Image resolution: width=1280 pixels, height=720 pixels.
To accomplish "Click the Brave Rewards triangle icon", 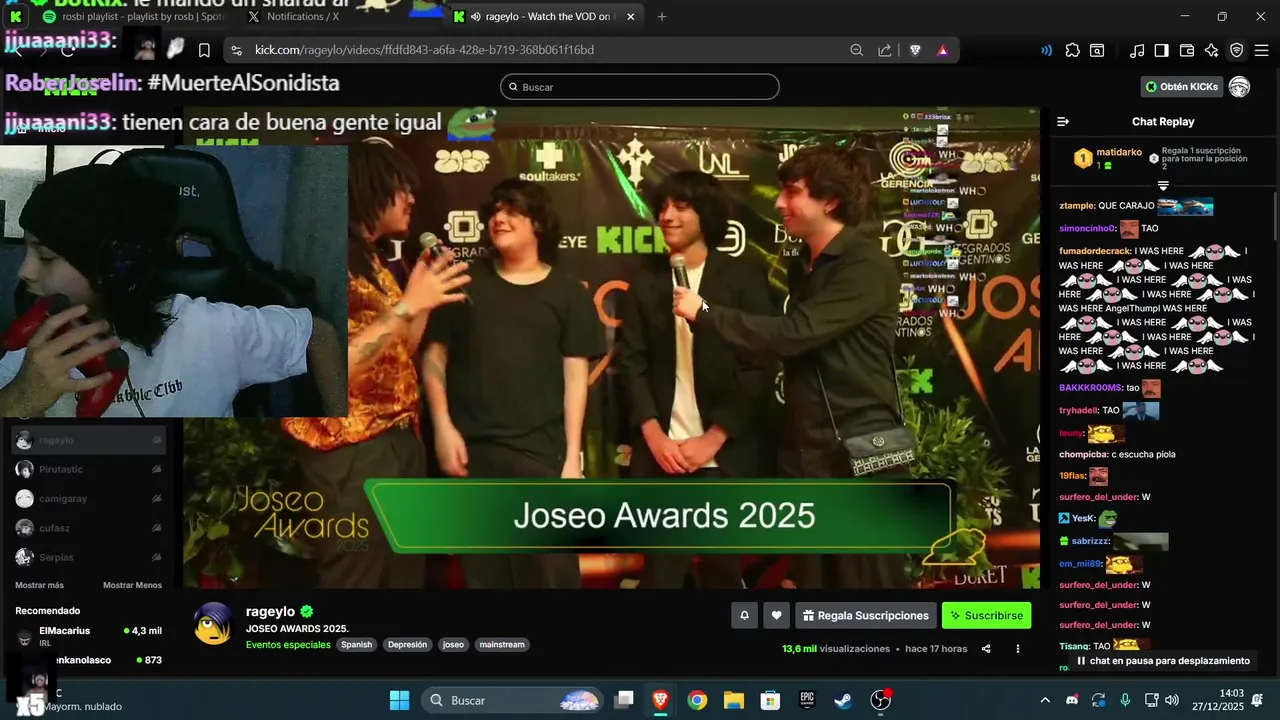I will [x=942, y=50].
